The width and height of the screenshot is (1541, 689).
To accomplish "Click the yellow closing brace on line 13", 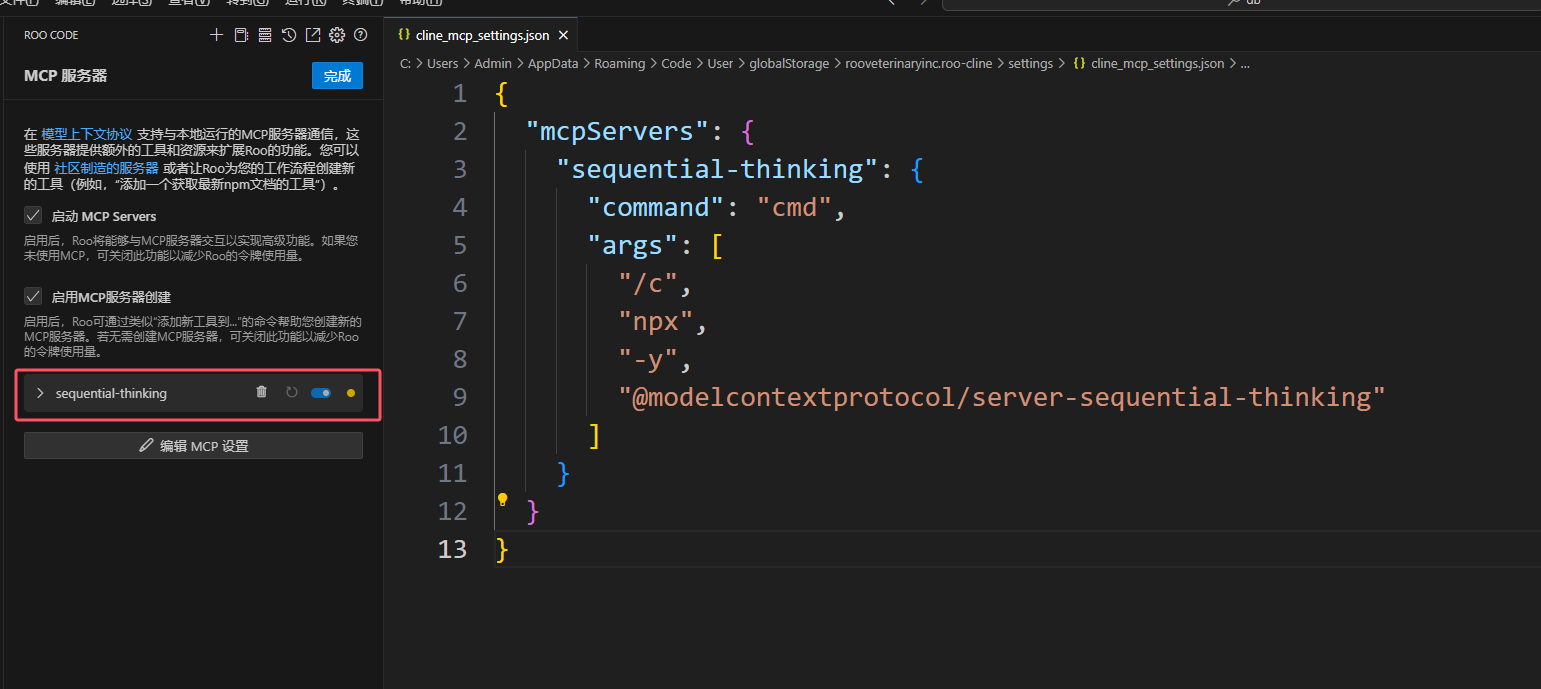I will [x=502, y=549].
